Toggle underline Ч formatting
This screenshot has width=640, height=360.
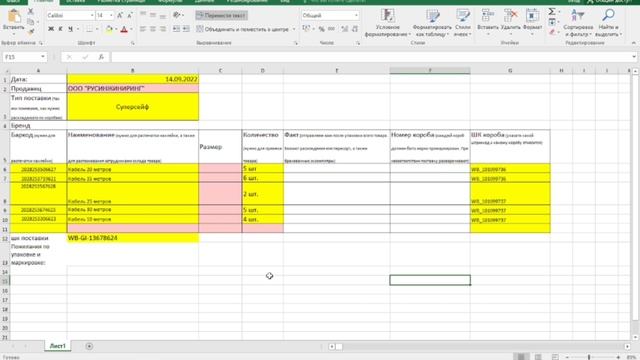(x=70, y=29)
